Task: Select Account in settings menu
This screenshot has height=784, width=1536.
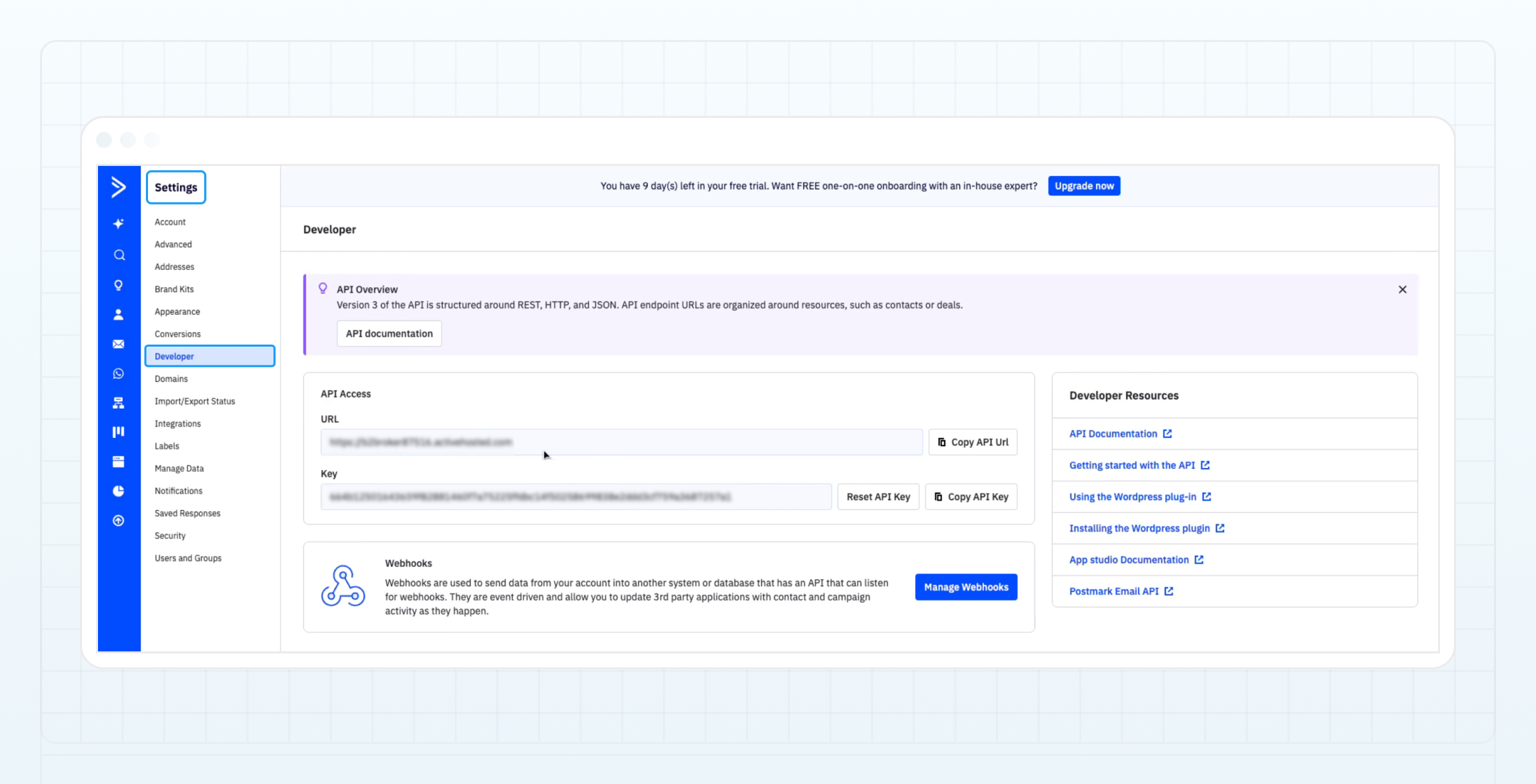Action: 170,221
